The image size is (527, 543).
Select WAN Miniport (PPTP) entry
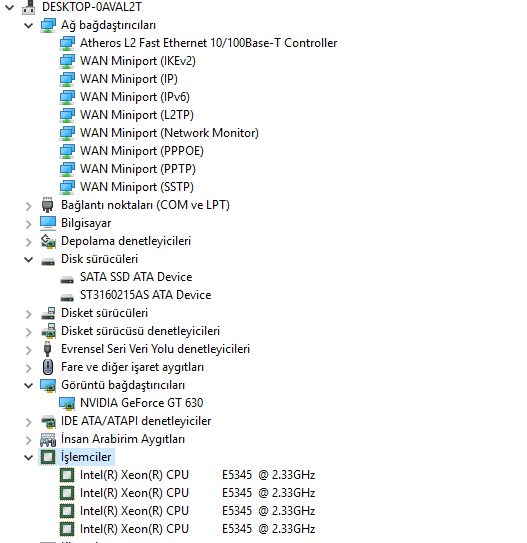point(138,169)
